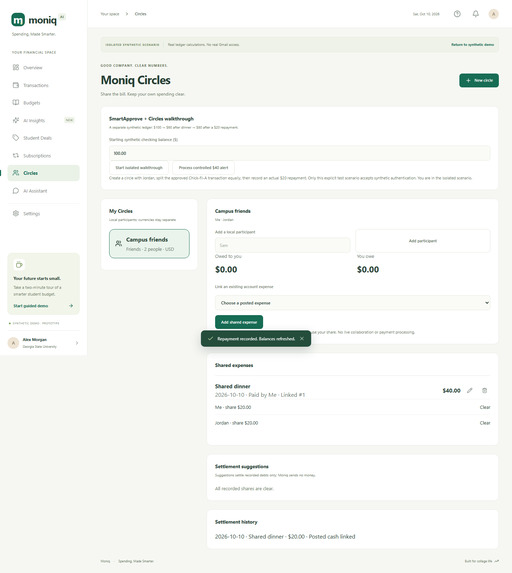Screen dimensions: 512x573
Task: Click the AI Assistant chat bubble icon
Action: [16, 191]
